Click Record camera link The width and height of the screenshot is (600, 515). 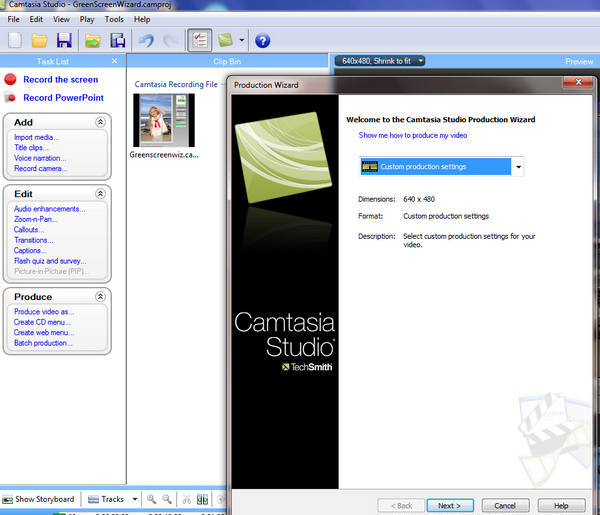tap(40, 168)
